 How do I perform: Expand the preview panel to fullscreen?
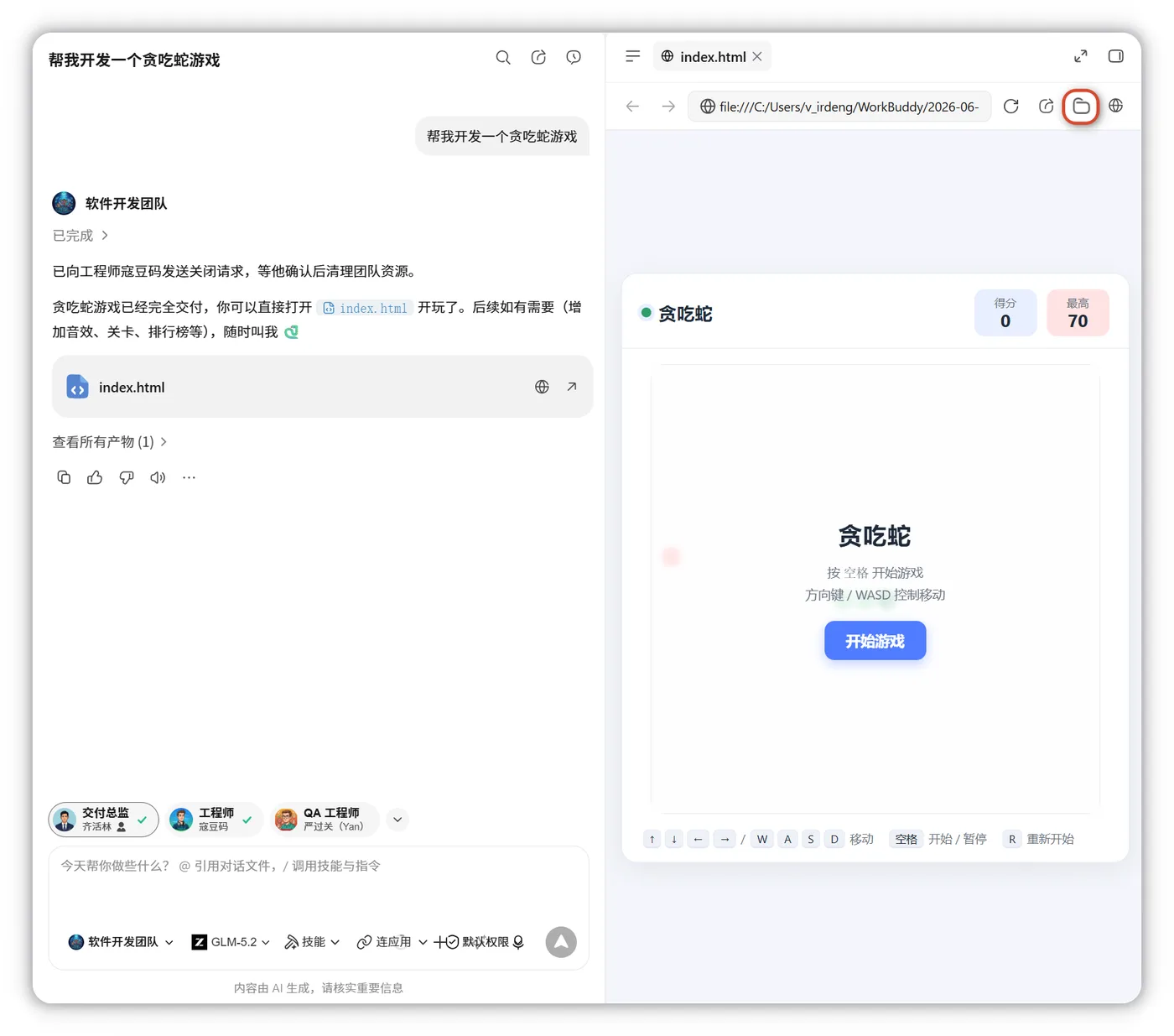point(1081,56)
